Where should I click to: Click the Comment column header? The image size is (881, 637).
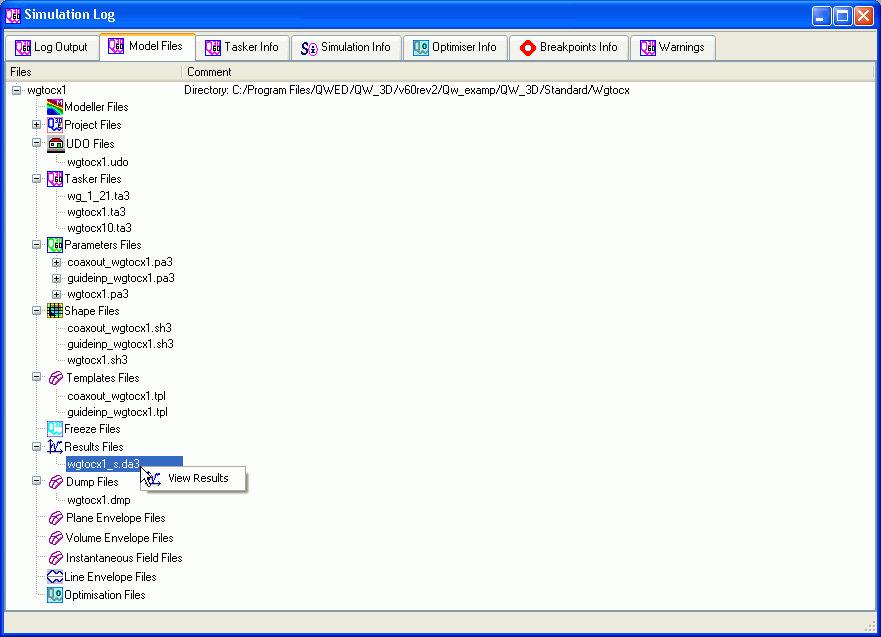(209, 72)
